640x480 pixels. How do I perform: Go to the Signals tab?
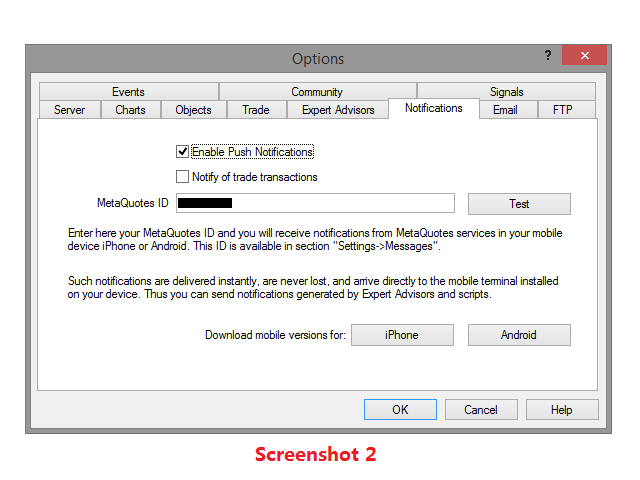pos(506,91)
